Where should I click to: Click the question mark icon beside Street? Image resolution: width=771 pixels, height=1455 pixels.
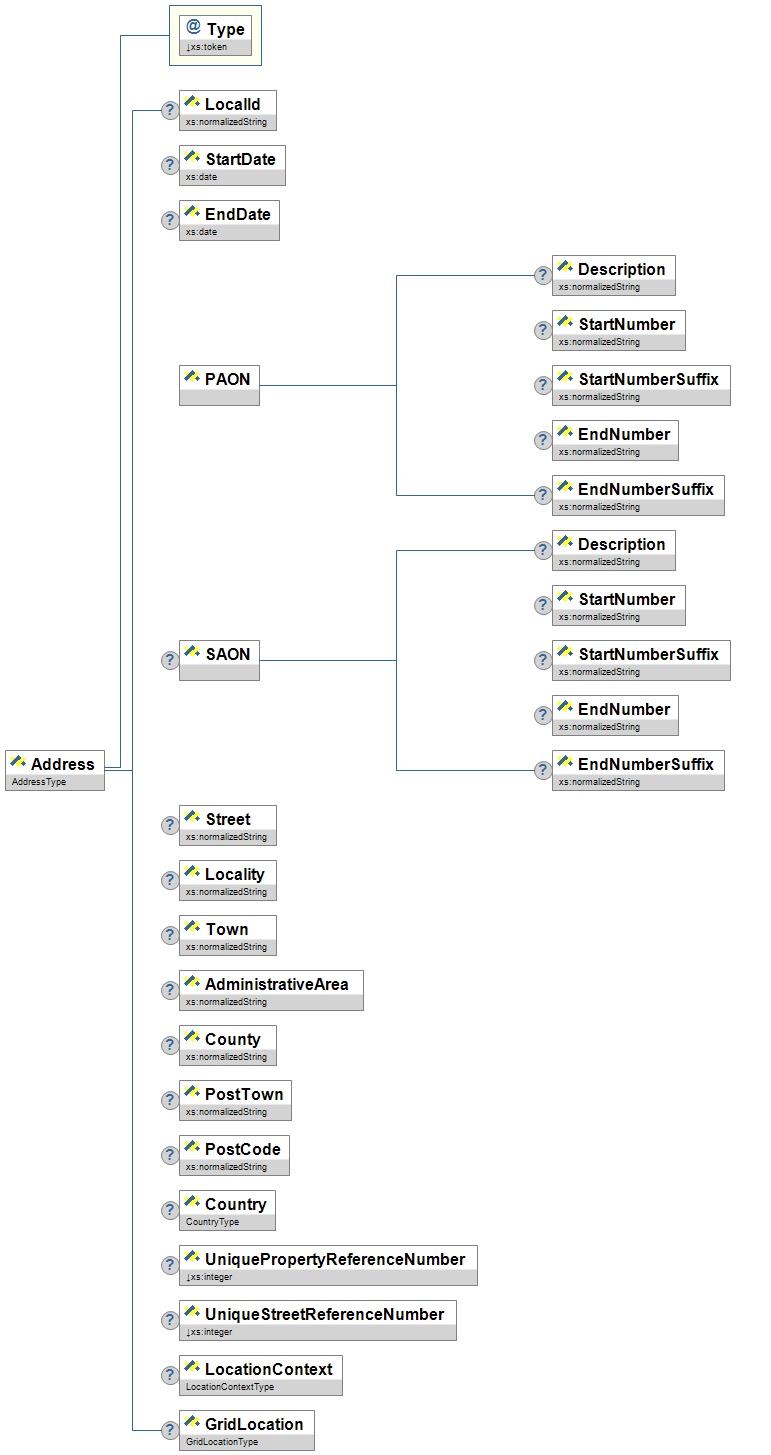[x=170, y=825]
